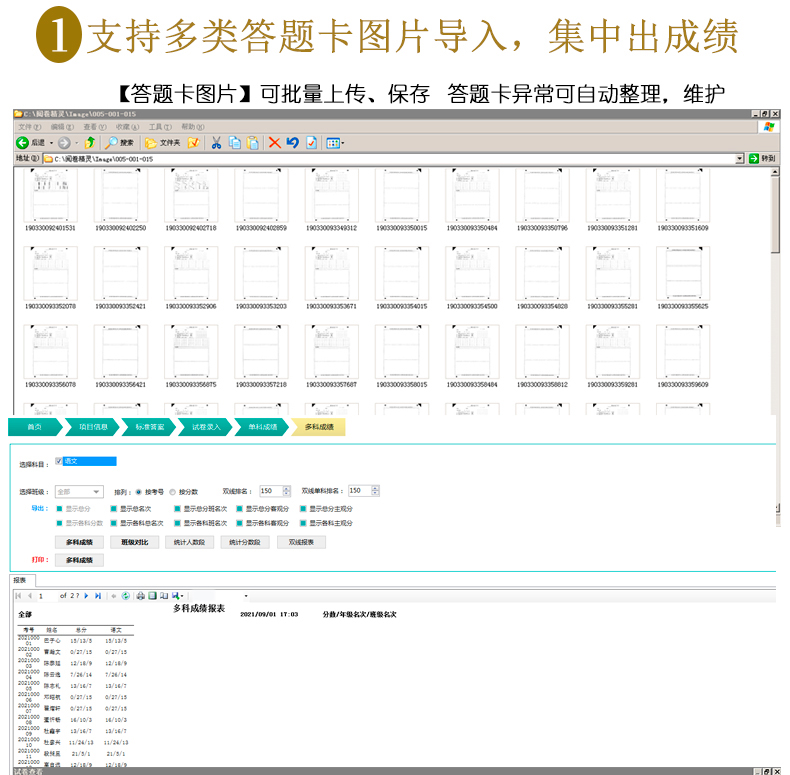Click the red Delete X icon

pos(274,143)
